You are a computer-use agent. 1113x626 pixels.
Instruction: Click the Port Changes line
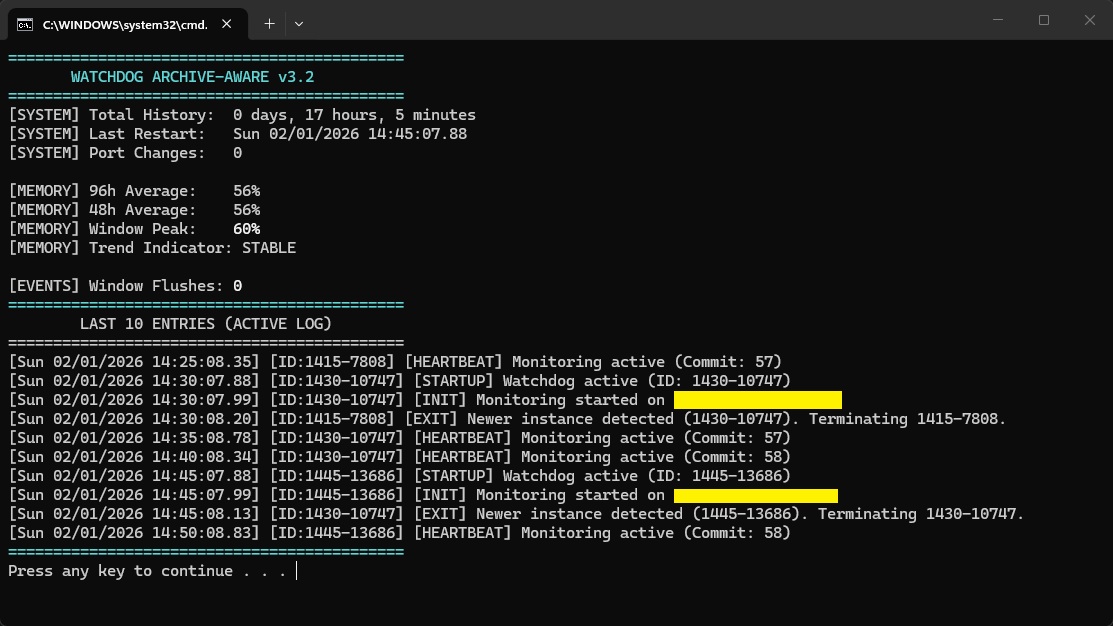[x=126, y=153]
